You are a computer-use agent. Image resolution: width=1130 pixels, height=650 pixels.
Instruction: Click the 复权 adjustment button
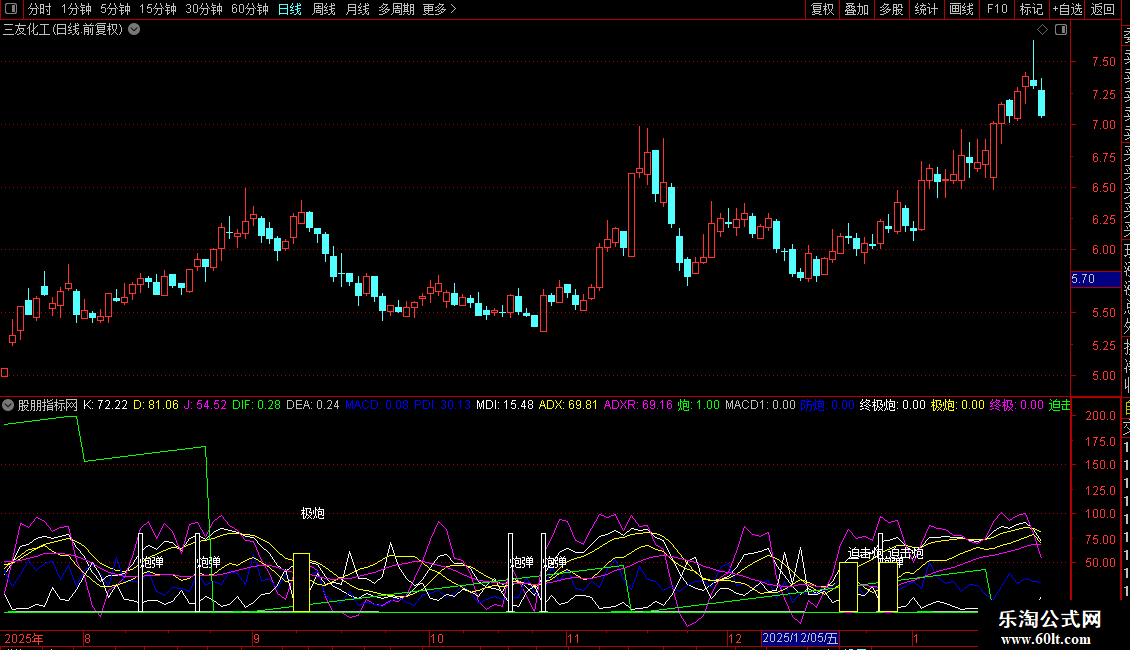click(822, 9)
